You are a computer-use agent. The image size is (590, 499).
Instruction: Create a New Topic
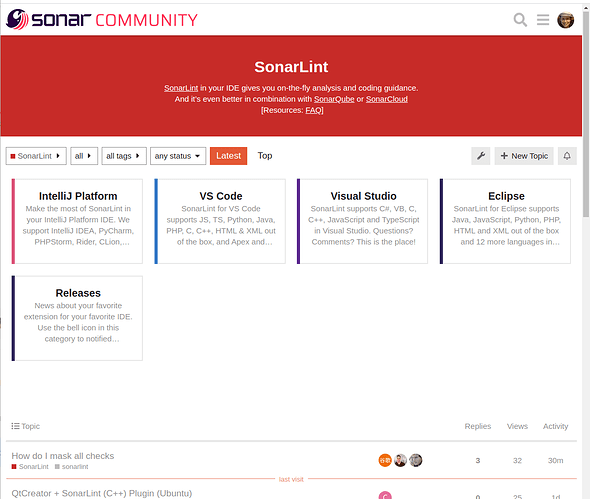click(x=524, y=156)
